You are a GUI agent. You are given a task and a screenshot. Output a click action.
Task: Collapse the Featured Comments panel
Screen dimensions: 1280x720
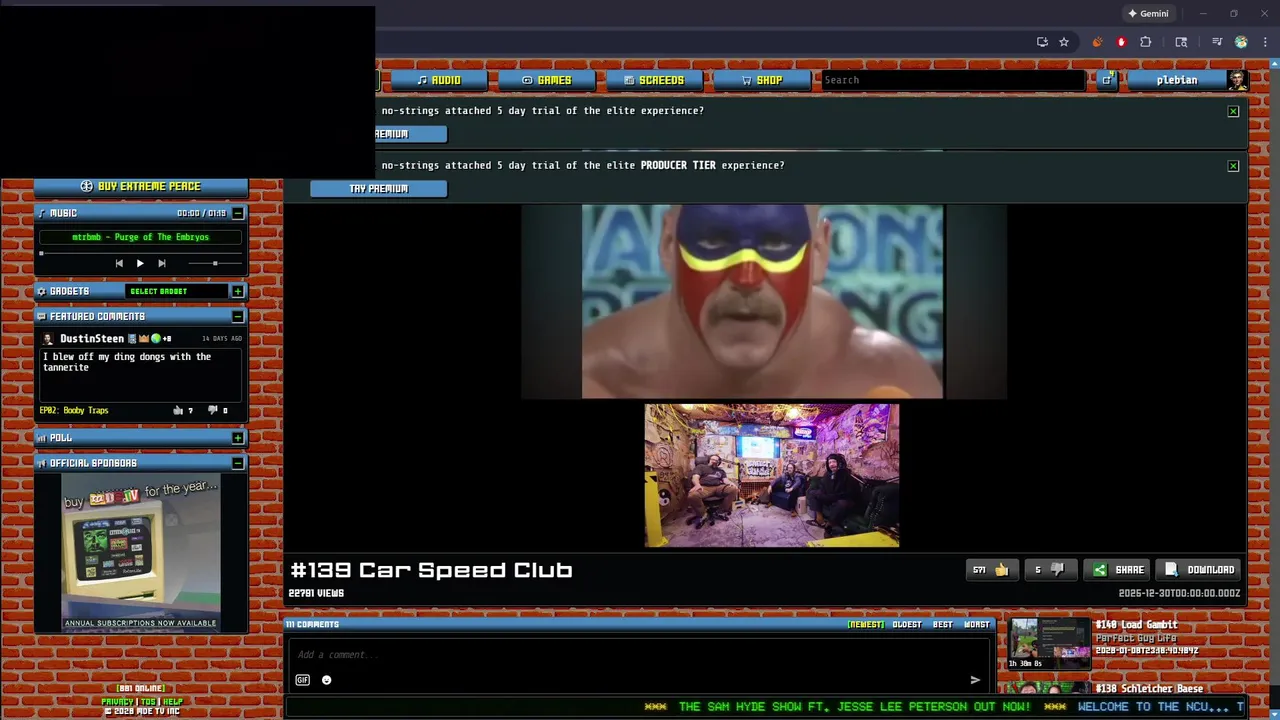click(x=238, y=316)
